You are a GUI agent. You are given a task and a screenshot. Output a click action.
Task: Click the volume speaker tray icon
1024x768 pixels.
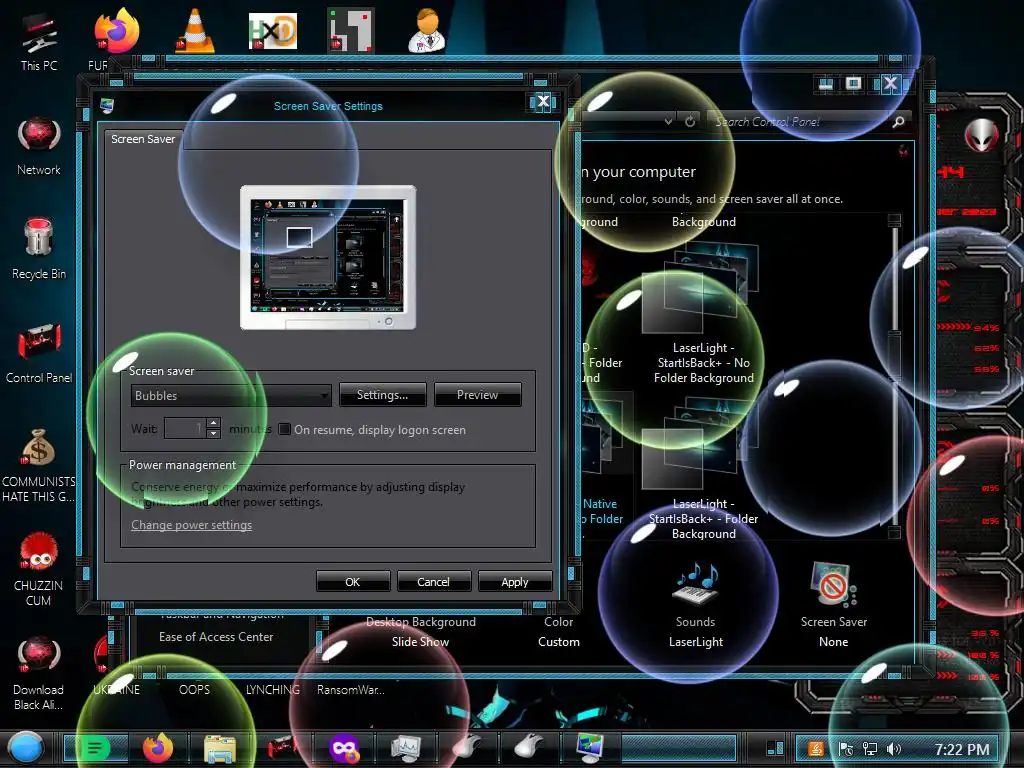tap(893, 749)
